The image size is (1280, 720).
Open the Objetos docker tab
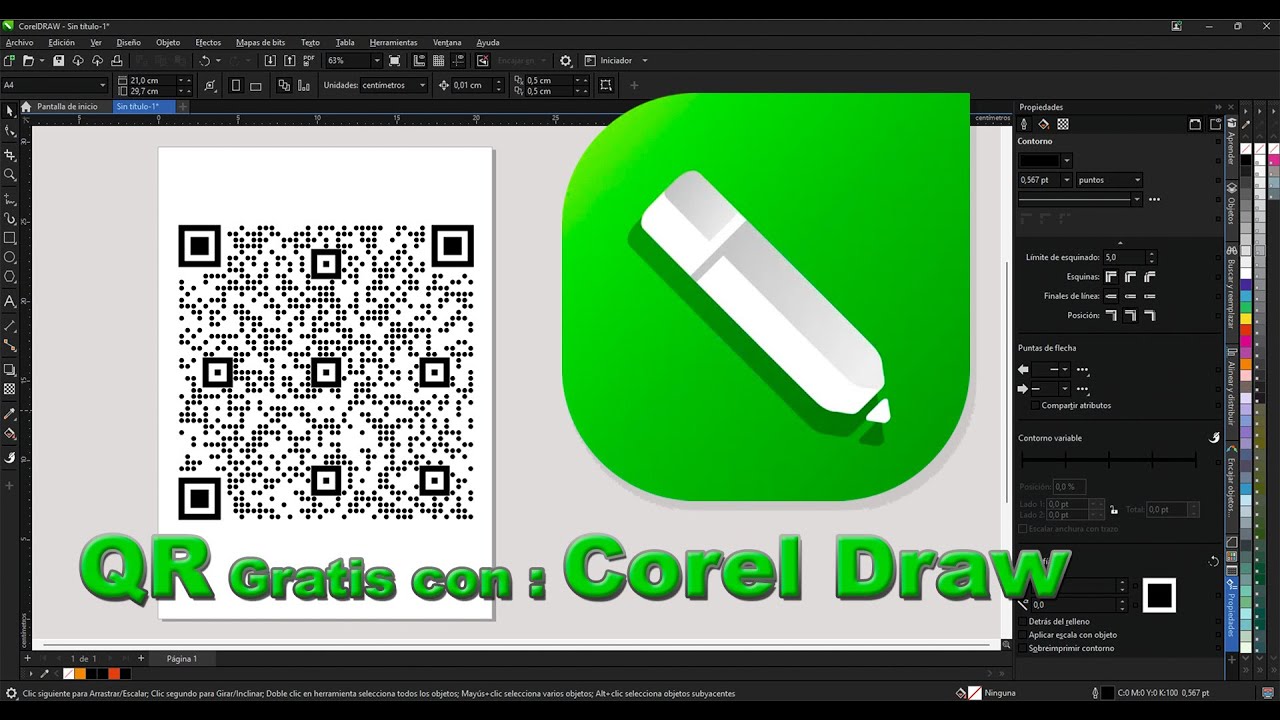pyautogui.click(x=1232, y=210)
